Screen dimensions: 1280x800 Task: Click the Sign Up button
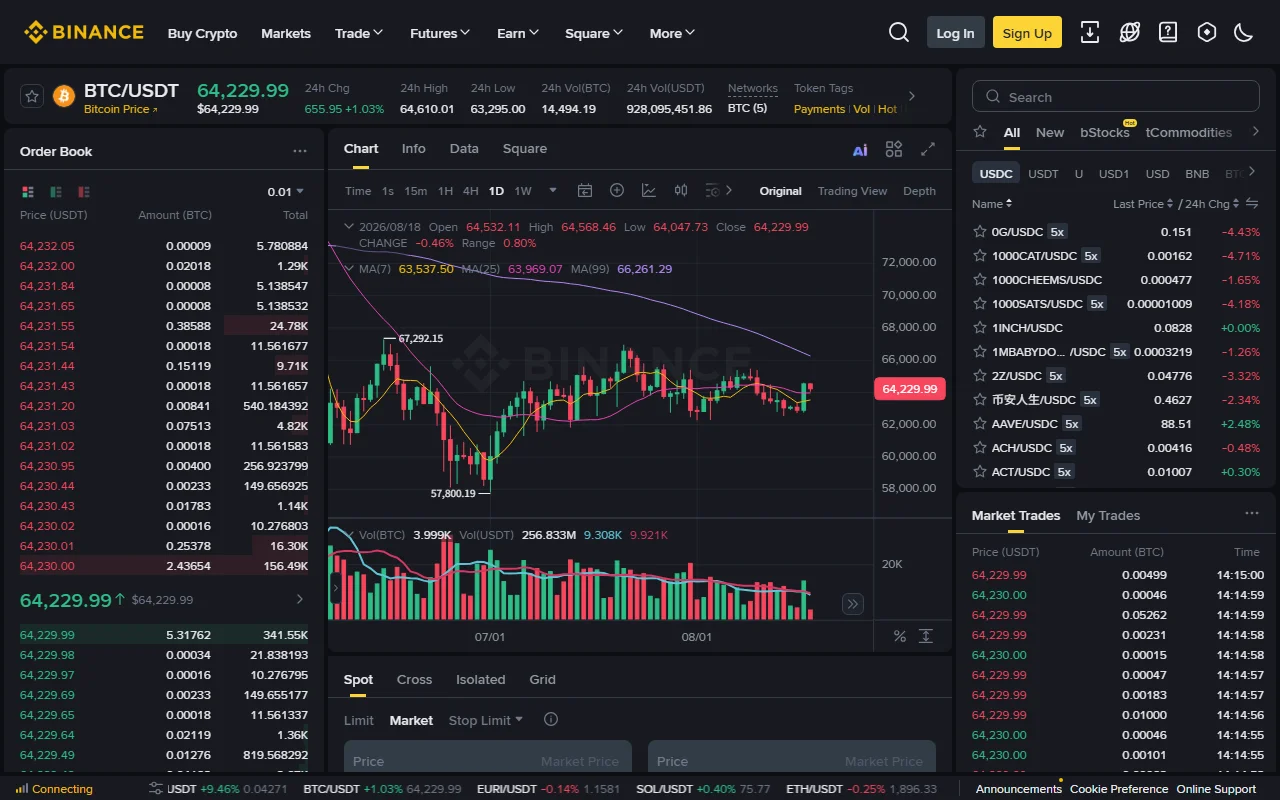coord(1027,33)
